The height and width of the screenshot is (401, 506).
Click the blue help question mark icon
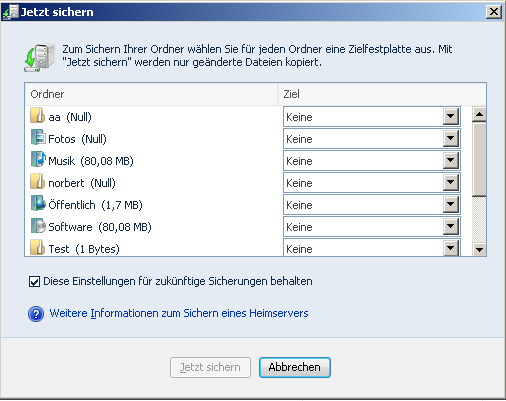(x=36, y=314)
